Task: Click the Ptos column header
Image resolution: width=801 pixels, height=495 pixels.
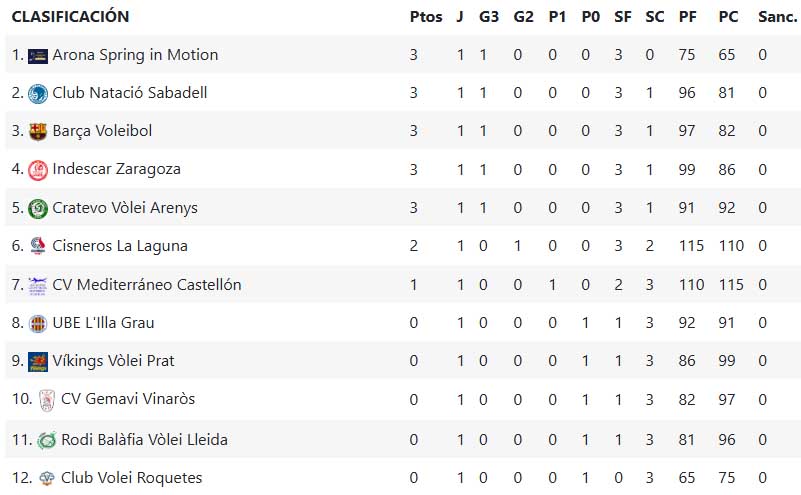Action: point(426,17)
